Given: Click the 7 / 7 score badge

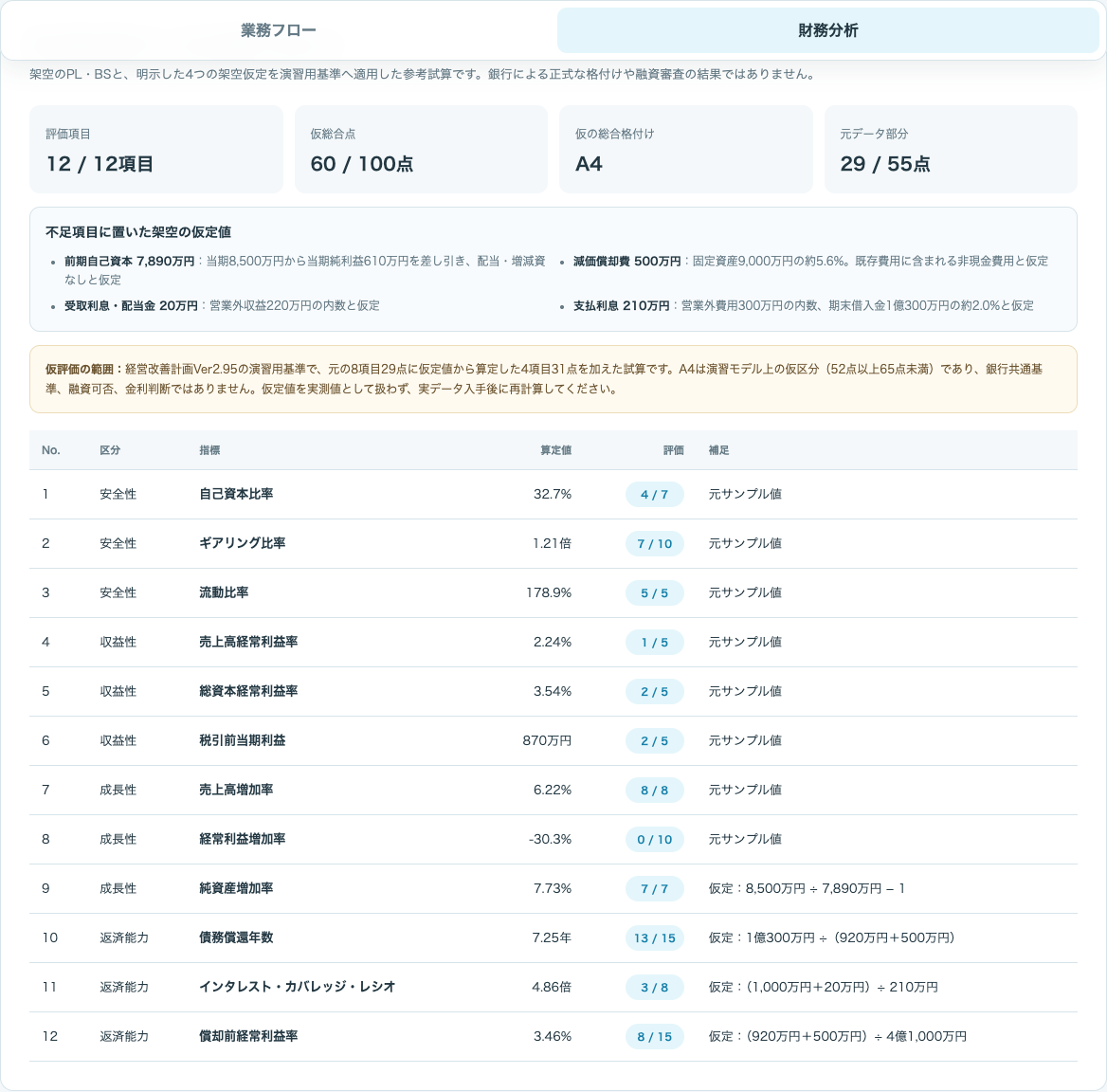Looking at the screenshot, I should click(655, 889).
